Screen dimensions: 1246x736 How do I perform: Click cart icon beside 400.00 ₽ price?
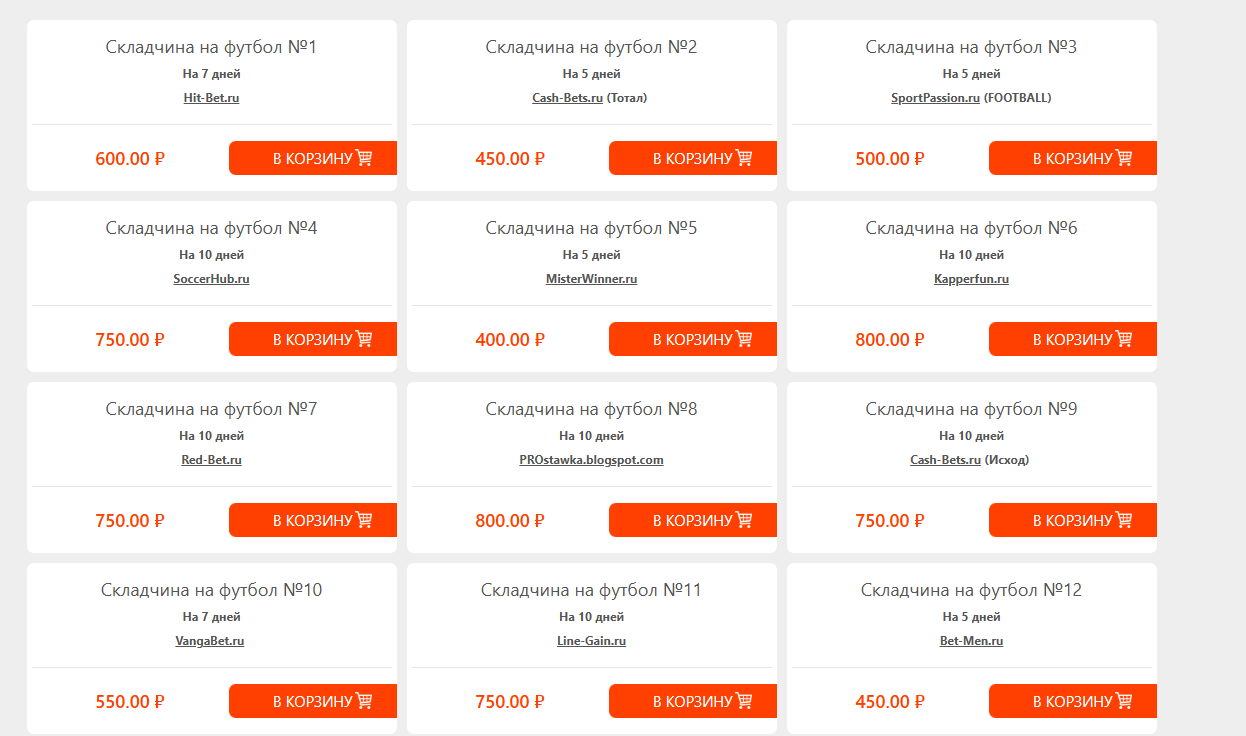(744, 339)
